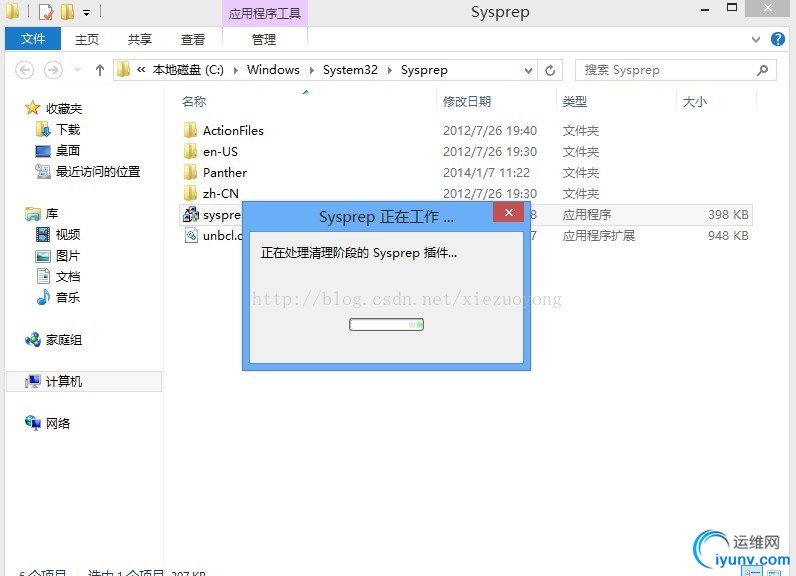Viewport: 796px width, 576px height.
Task: Click System32 in the address path
Action: [x=350, y=70]
